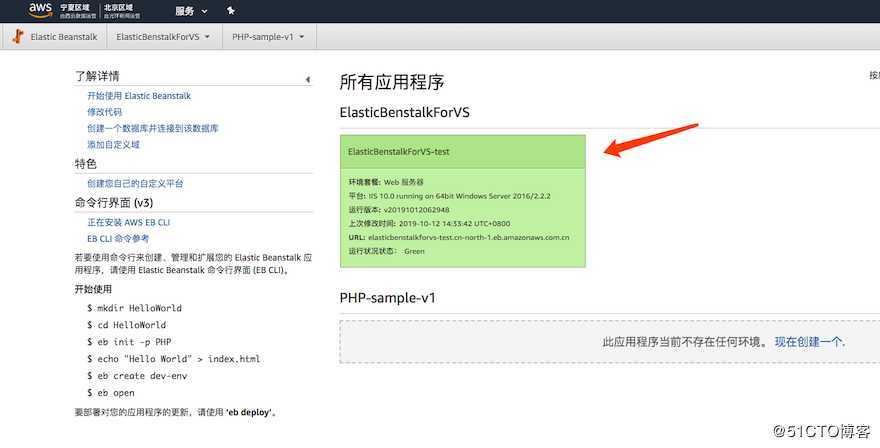Click the 运行状况状态 Green row

[387, 251]
